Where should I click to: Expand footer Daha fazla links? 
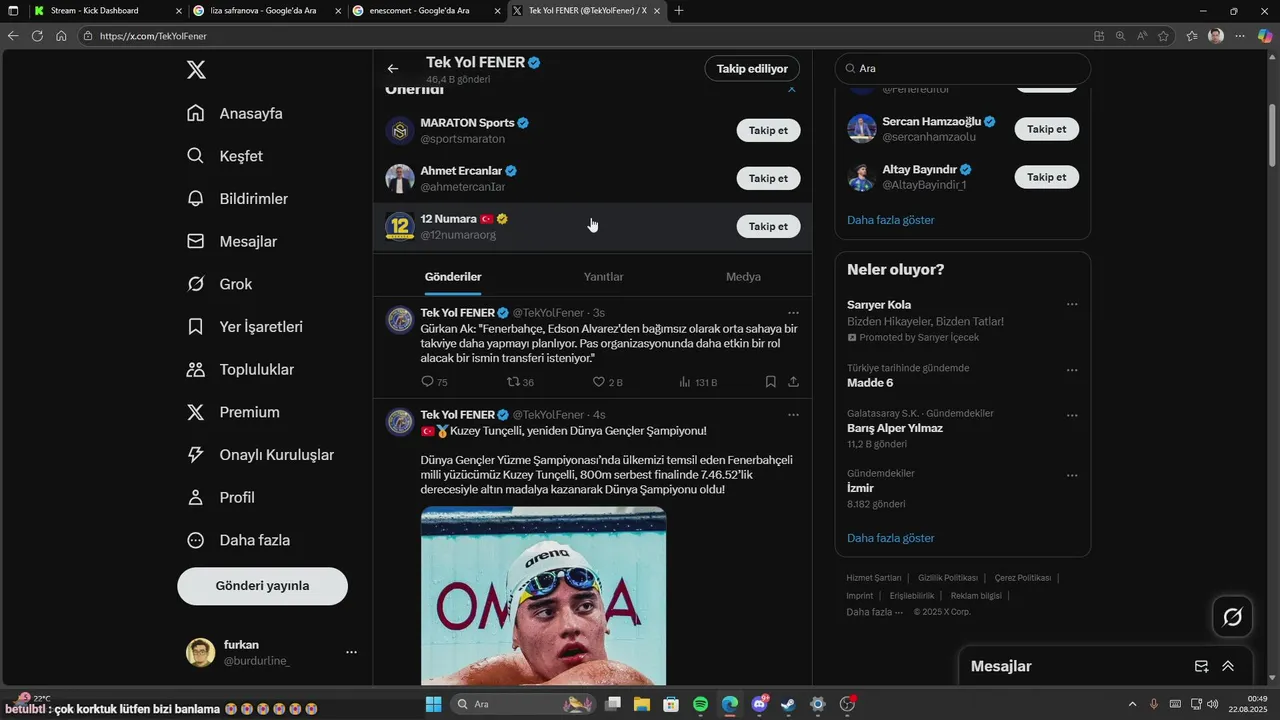click(x=874, y=612)
